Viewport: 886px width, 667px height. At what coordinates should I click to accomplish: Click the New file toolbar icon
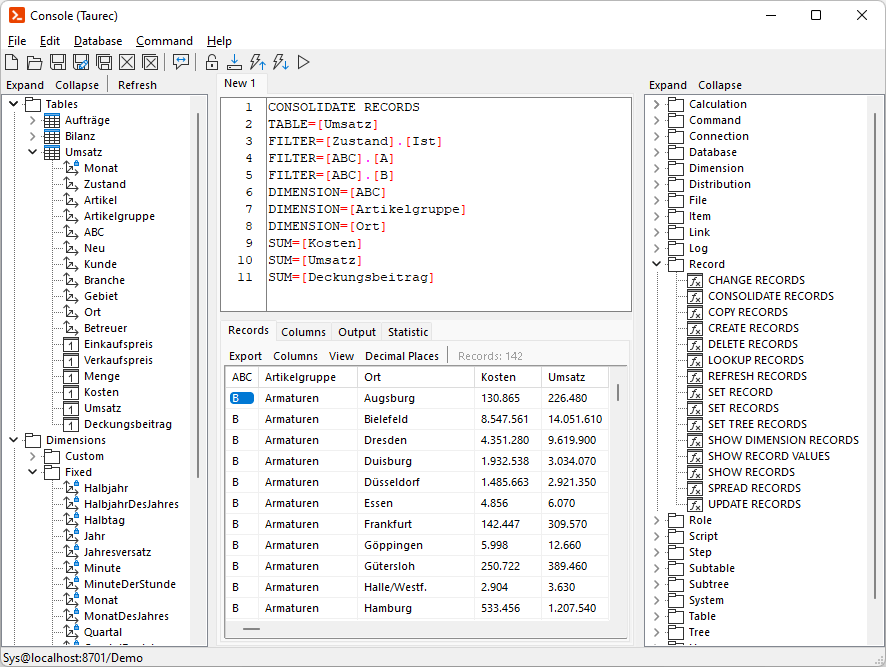pos(14,62)
